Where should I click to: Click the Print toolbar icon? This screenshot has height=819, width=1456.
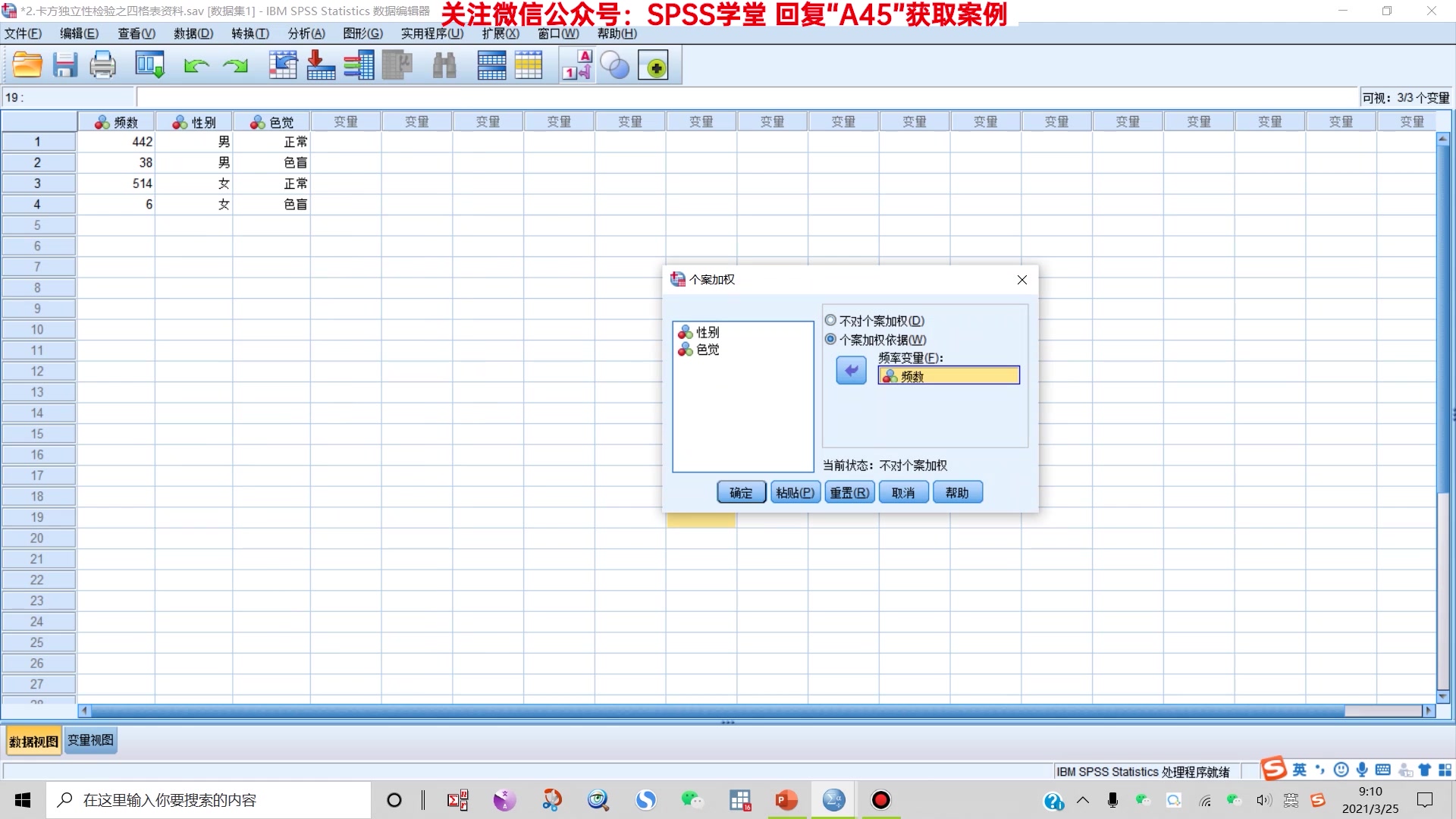102,65
